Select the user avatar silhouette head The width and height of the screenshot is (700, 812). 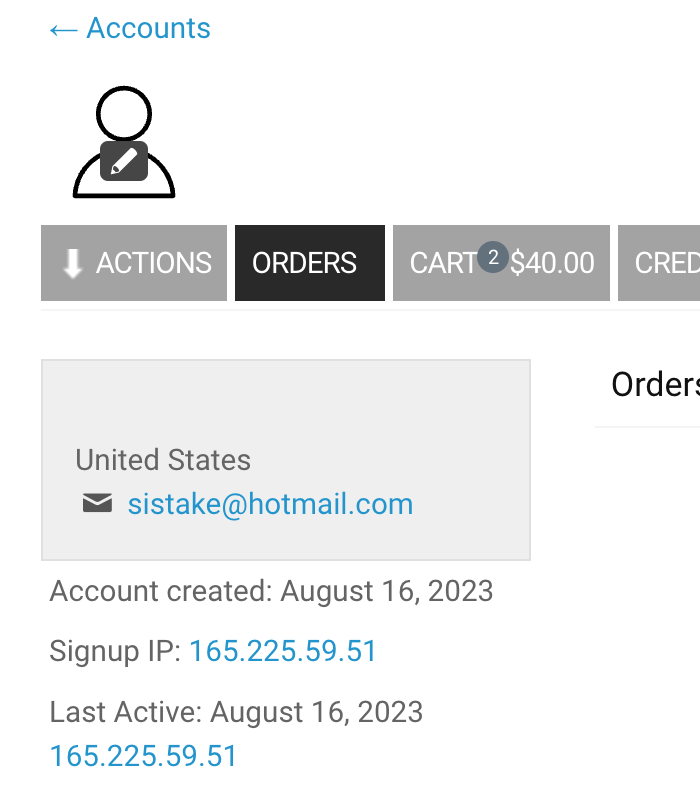[124, 113]
